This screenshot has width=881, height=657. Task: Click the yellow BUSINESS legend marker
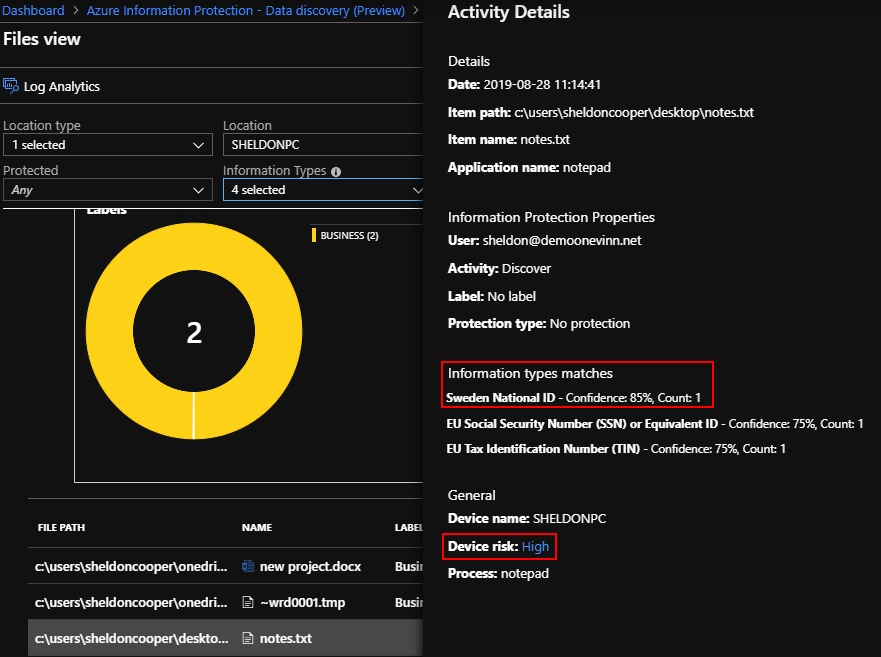pos(314,236)
